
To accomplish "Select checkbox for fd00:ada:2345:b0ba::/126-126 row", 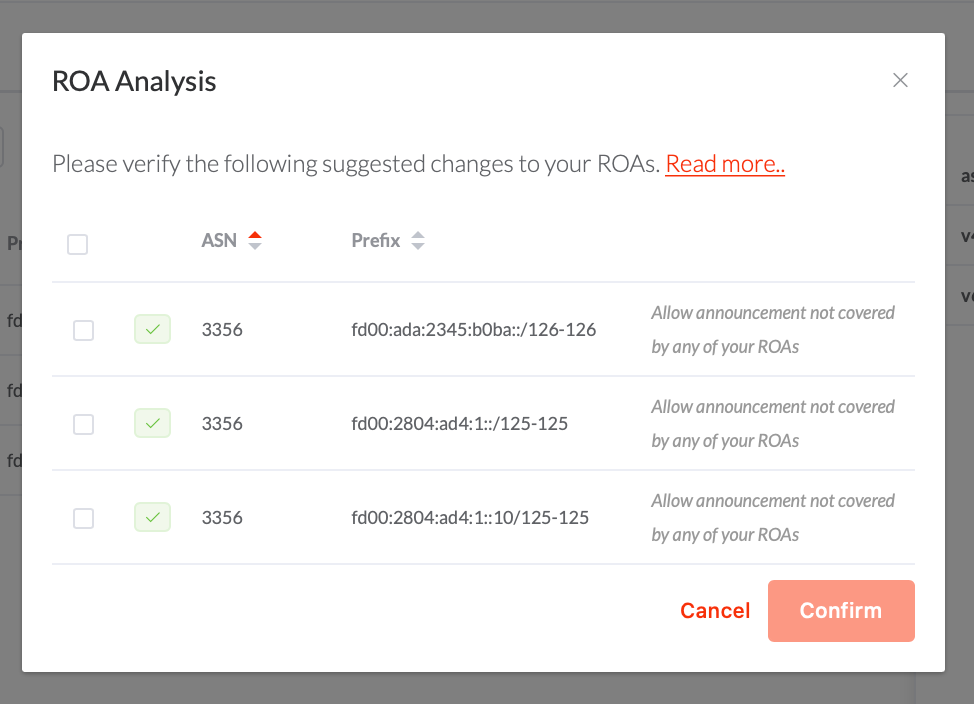I will (x=83, y=330).
